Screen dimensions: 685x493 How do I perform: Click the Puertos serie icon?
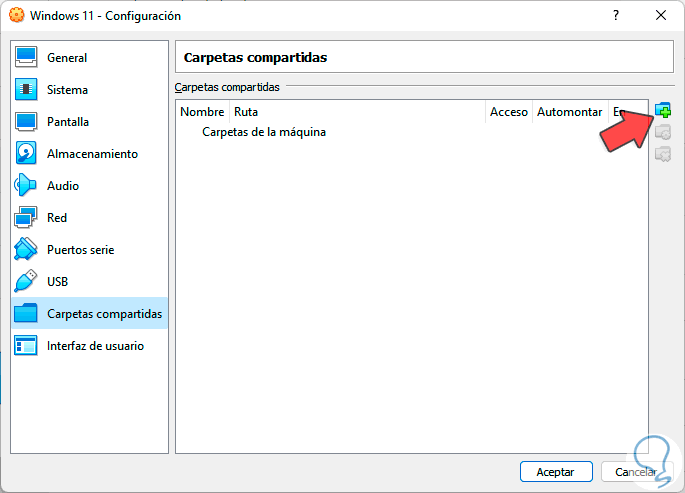point(27,250)
